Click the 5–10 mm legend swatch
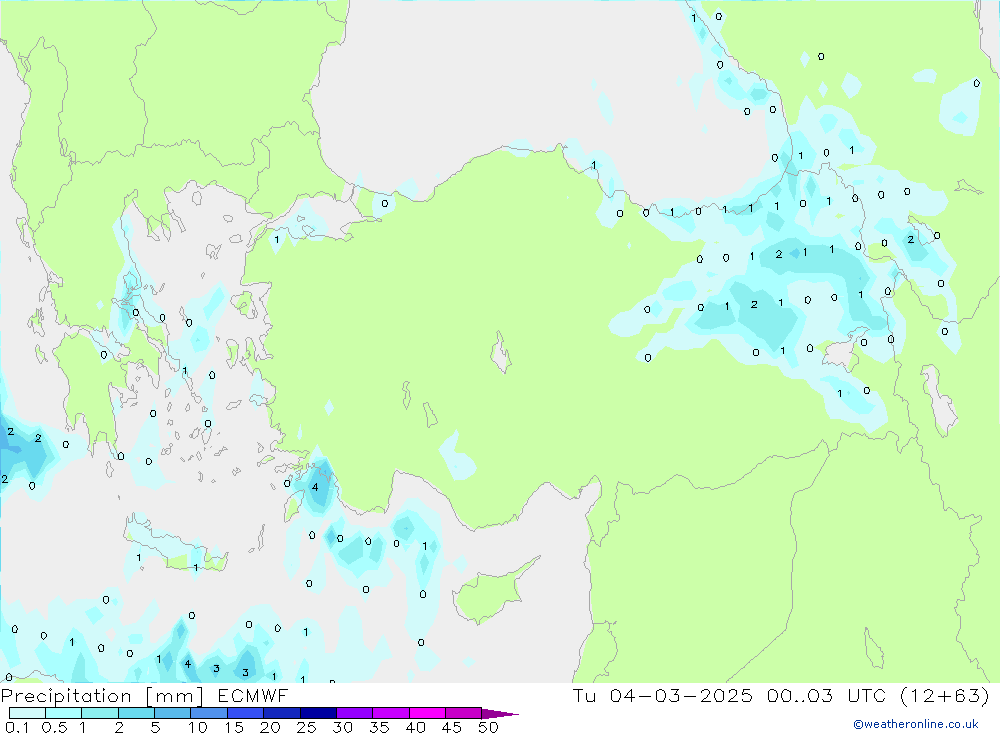 [x=172, y=713]
